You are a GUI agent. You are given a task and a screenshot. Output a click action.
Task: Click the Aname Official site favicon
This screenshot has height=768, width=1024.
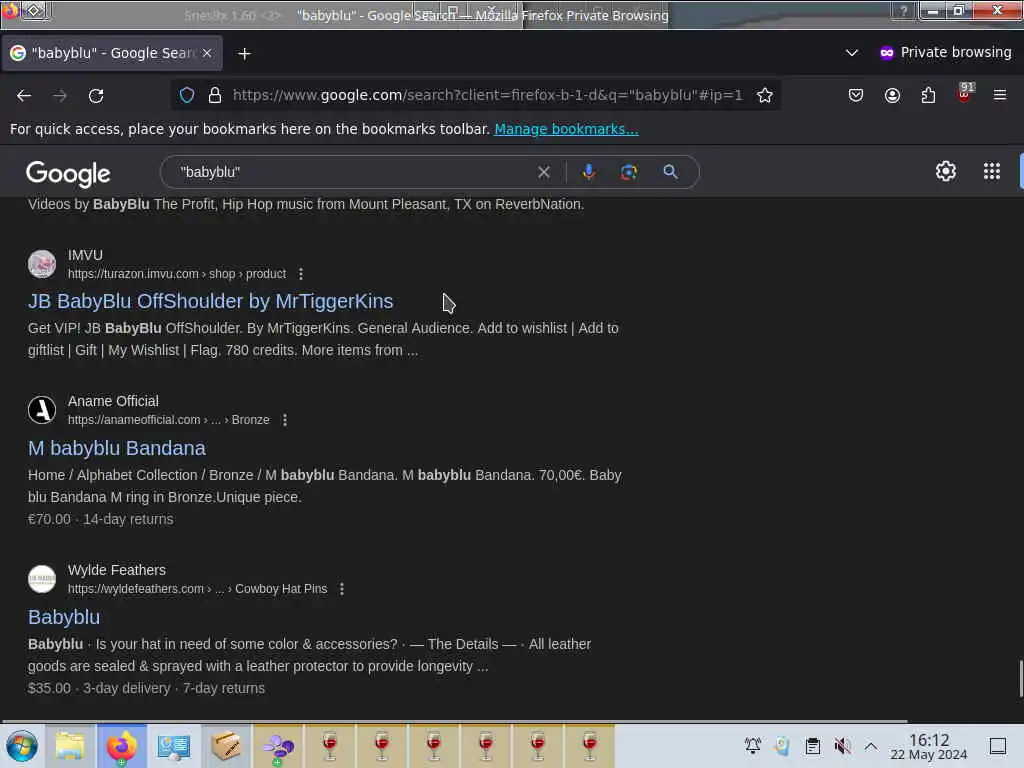click(42, 410)
